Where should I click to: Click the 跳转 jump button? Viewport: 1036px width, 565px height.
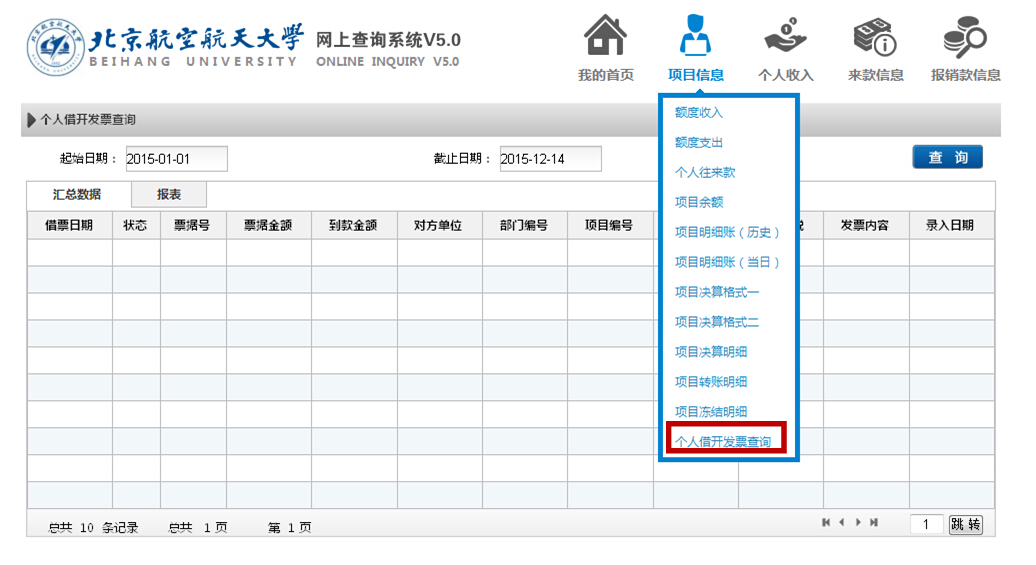(965, 525)
